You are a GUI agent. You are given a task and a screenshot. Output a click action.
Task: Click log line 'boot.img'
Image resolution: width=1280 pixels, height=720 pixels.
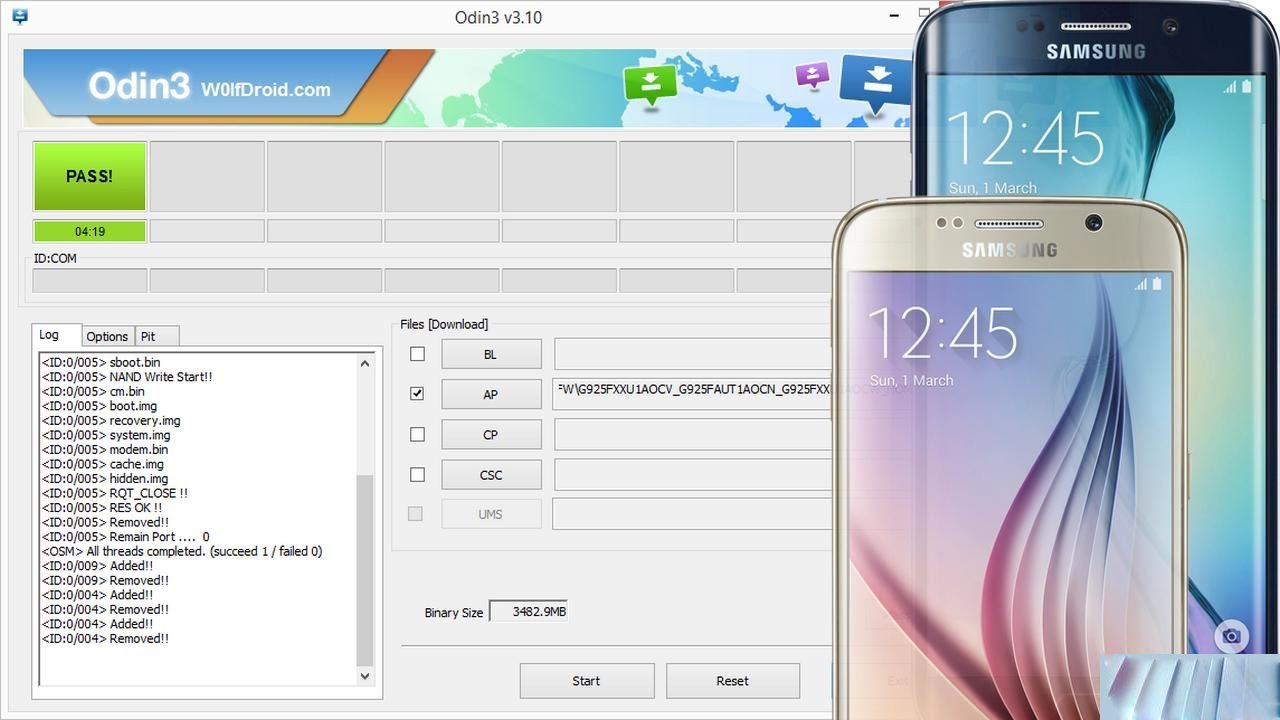tap(99, 406)
